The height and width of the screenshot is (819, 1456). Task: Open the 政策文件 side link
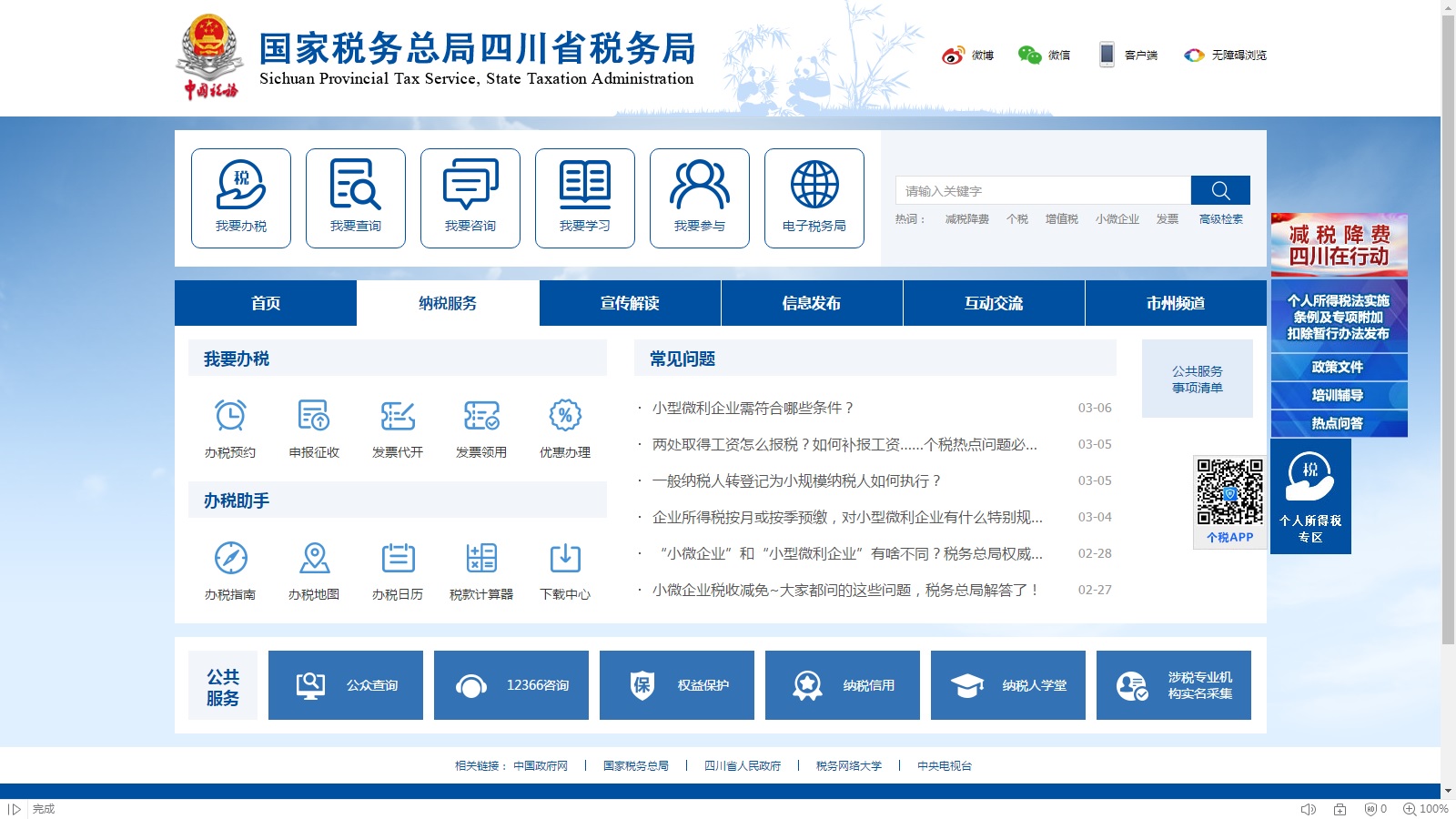[1340, 367]
